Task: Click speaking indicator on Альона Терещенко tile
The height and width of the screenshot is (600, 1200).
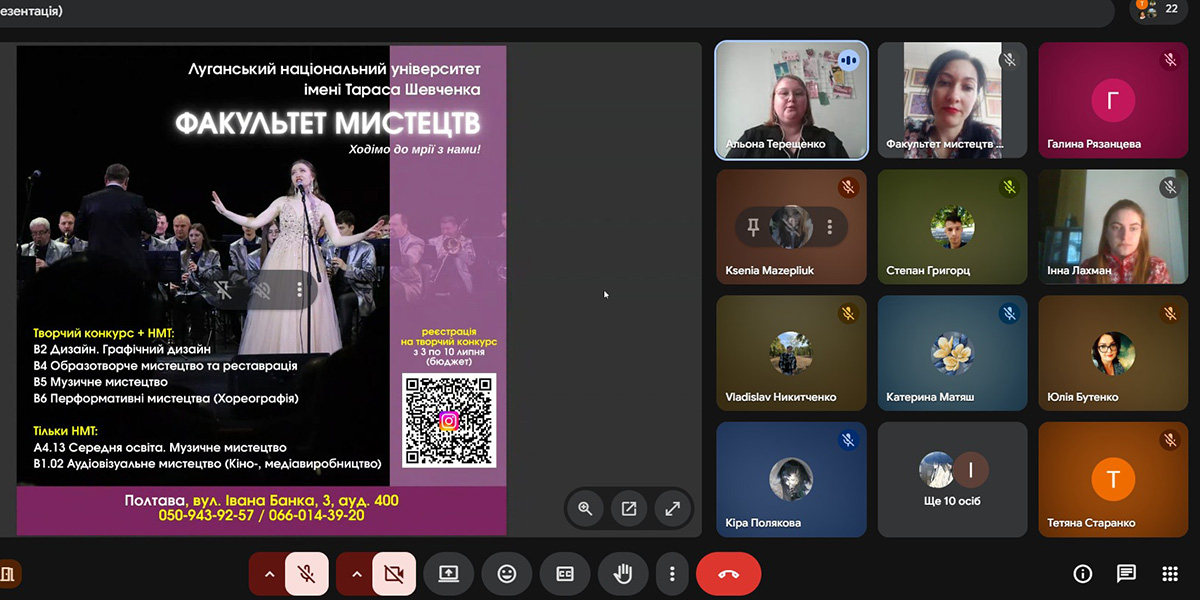Action: [x=849, y=60]
